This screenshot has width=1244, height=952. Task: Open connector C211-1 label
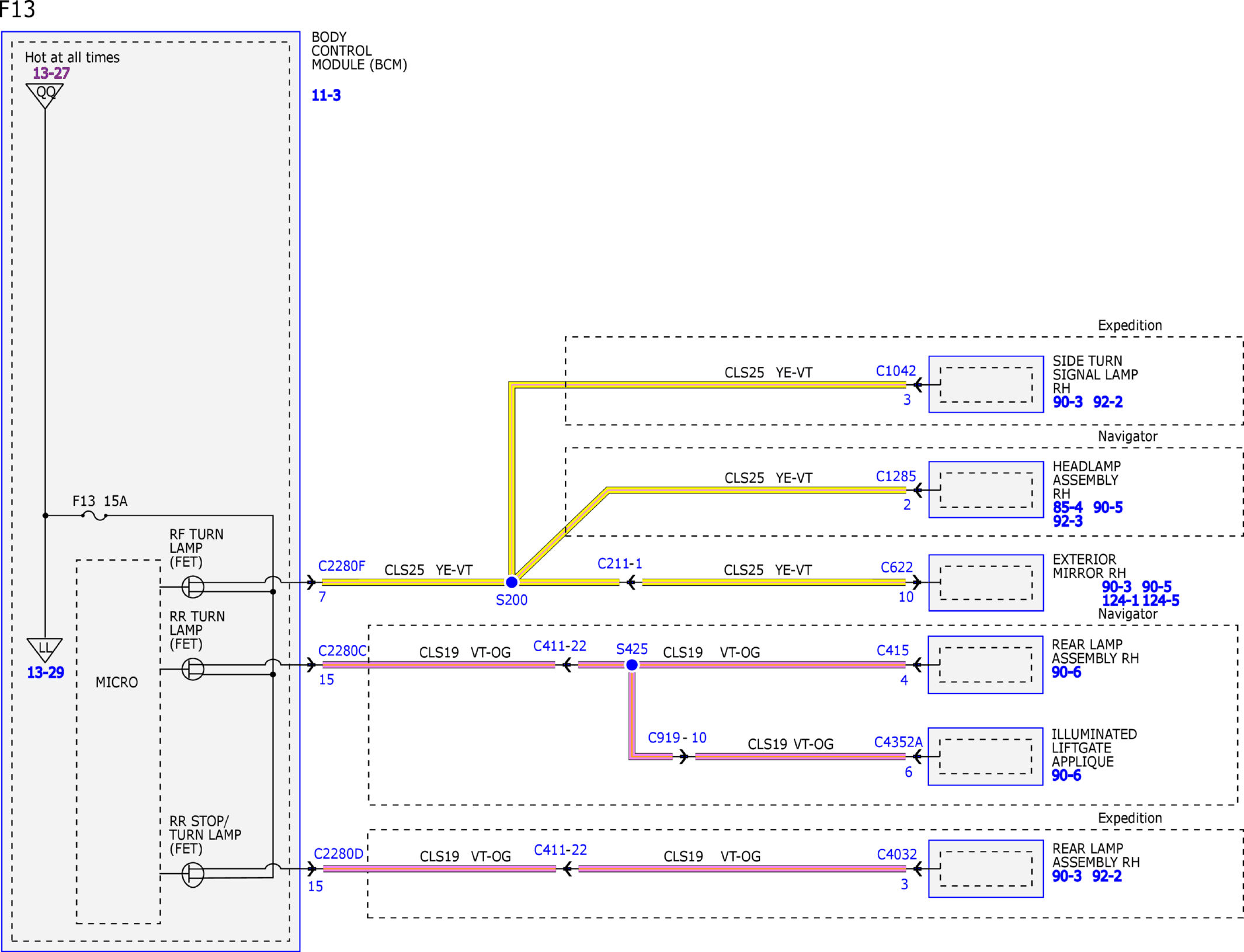(x=620, y=564)
